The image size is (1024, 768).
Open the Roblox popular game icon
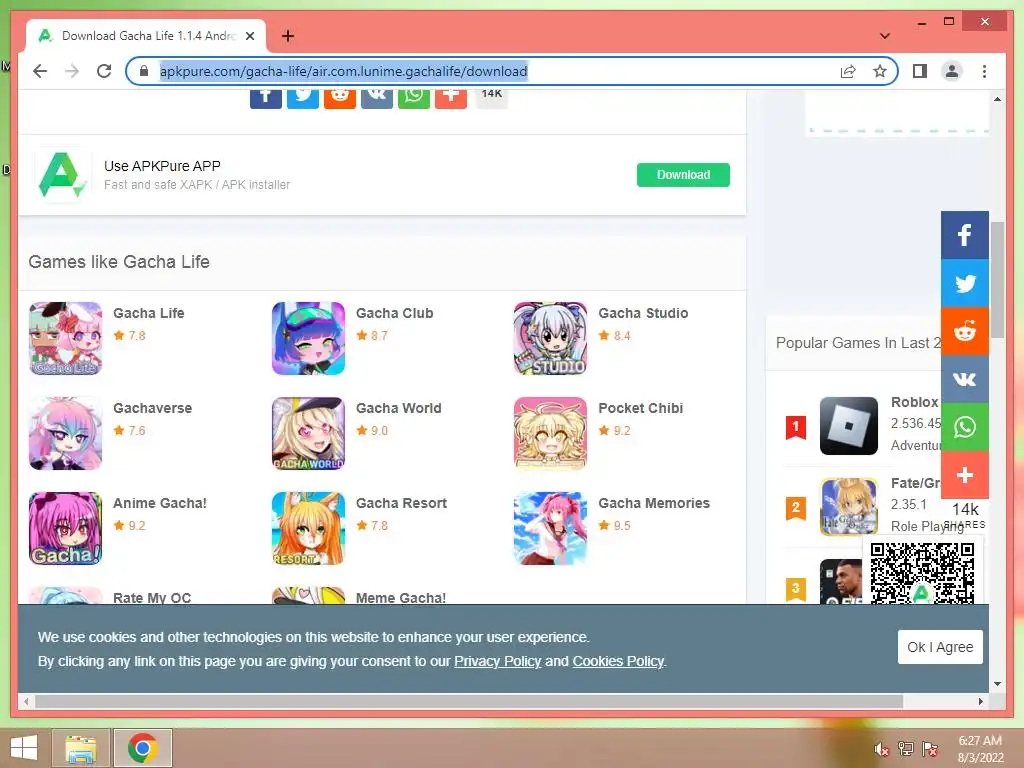click(x=848, y=426)
